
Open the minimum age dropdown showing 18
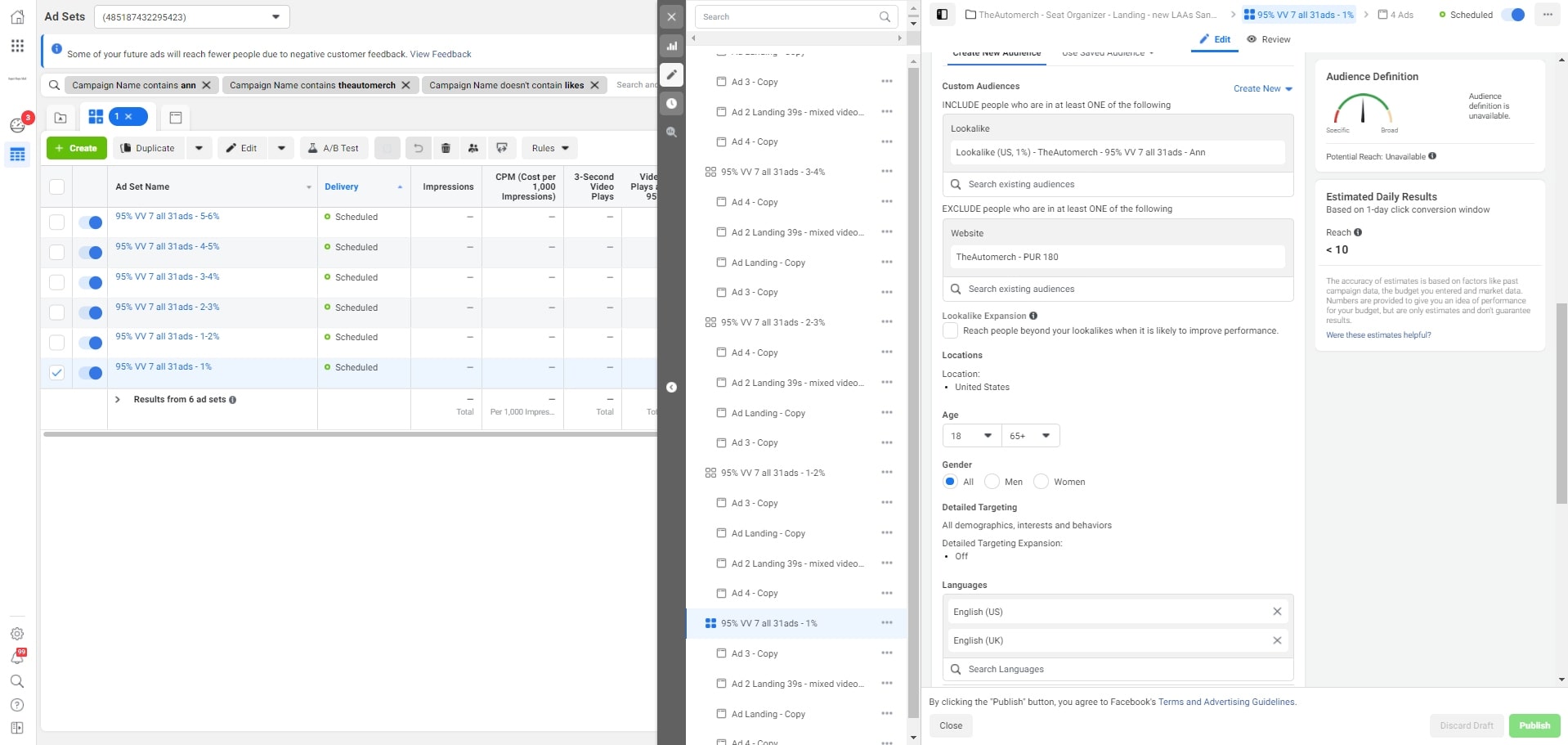[971, 436]
